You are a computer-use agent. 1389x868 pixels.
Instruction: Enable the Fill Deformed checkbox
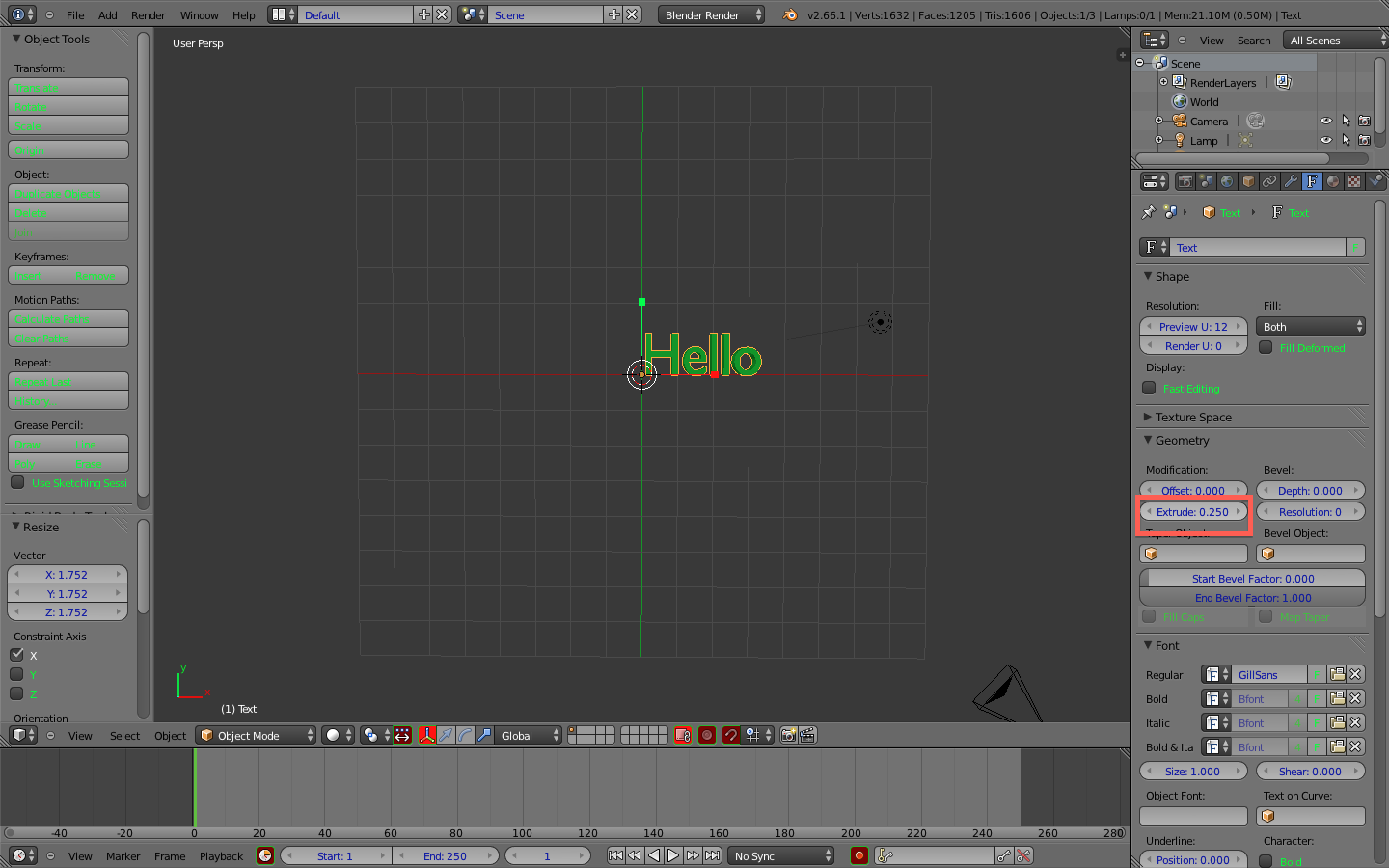coord(1266,347)
